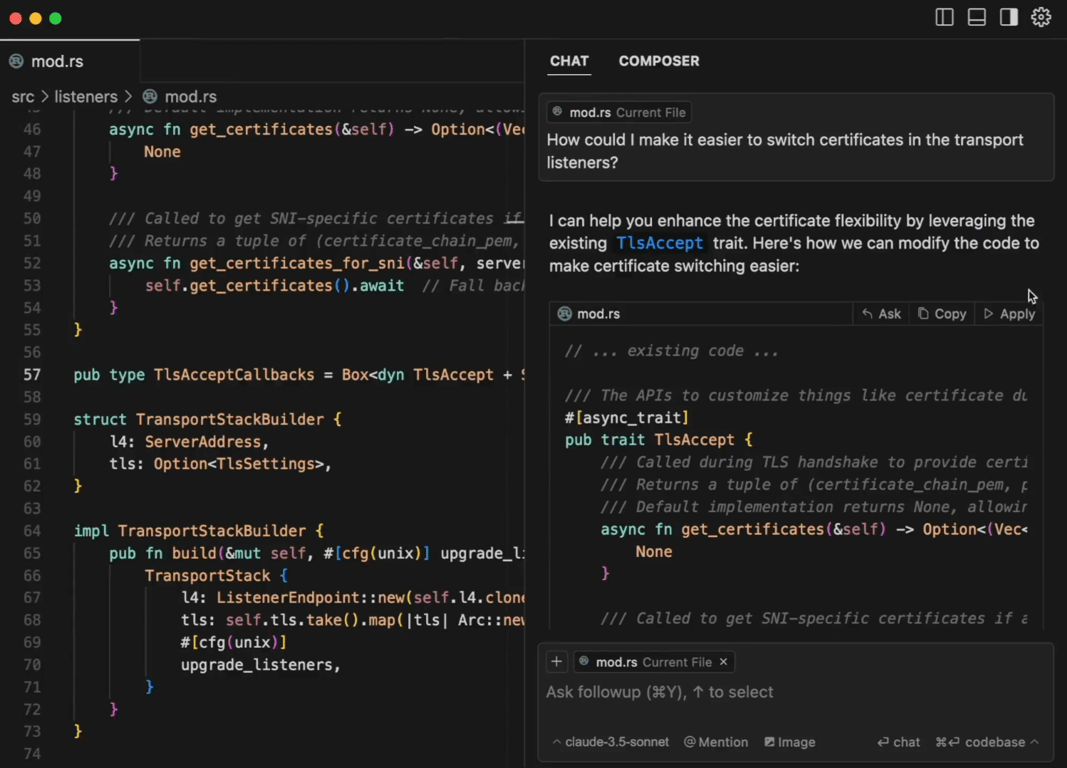Remove the mod.rs Current File context chip
This screenshot has width=1067, height=768.
click(x=723, y=661)
